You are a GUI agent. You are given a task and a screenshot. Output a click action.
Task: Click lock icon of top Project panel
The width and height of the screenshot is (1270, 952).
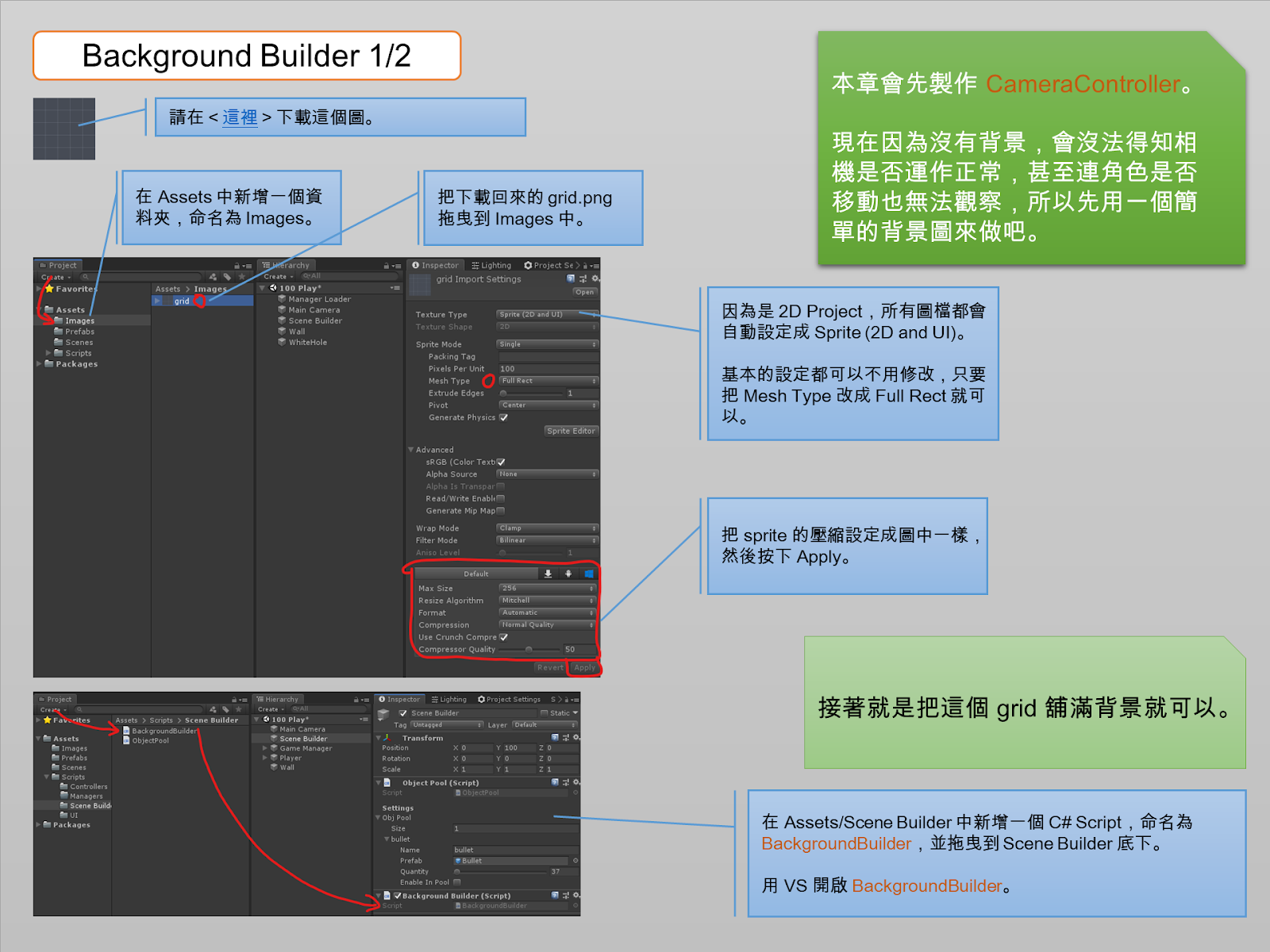[x=237, y=266]
